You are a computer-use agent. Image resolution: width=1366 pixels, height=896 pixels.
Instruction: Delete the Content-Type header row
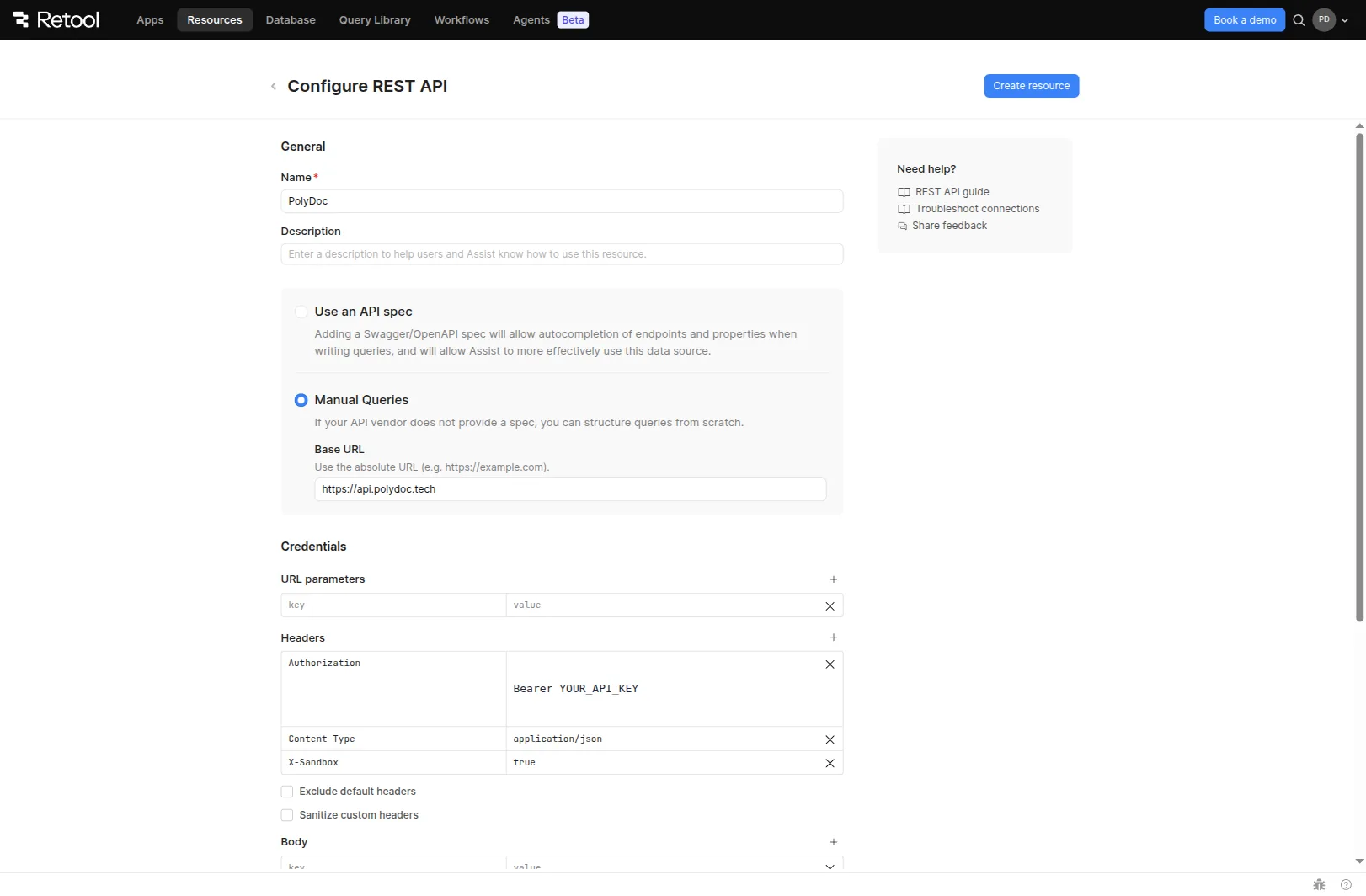coord(830,739)
